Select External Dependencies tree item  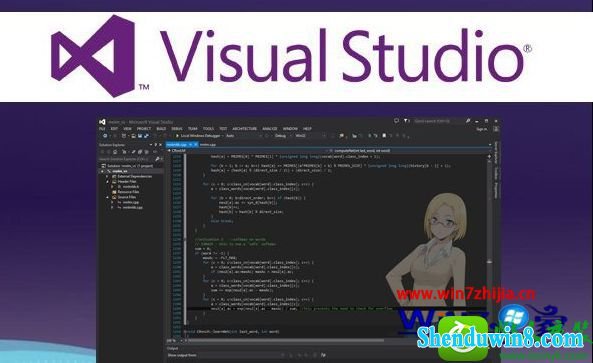tap(132, 177)
